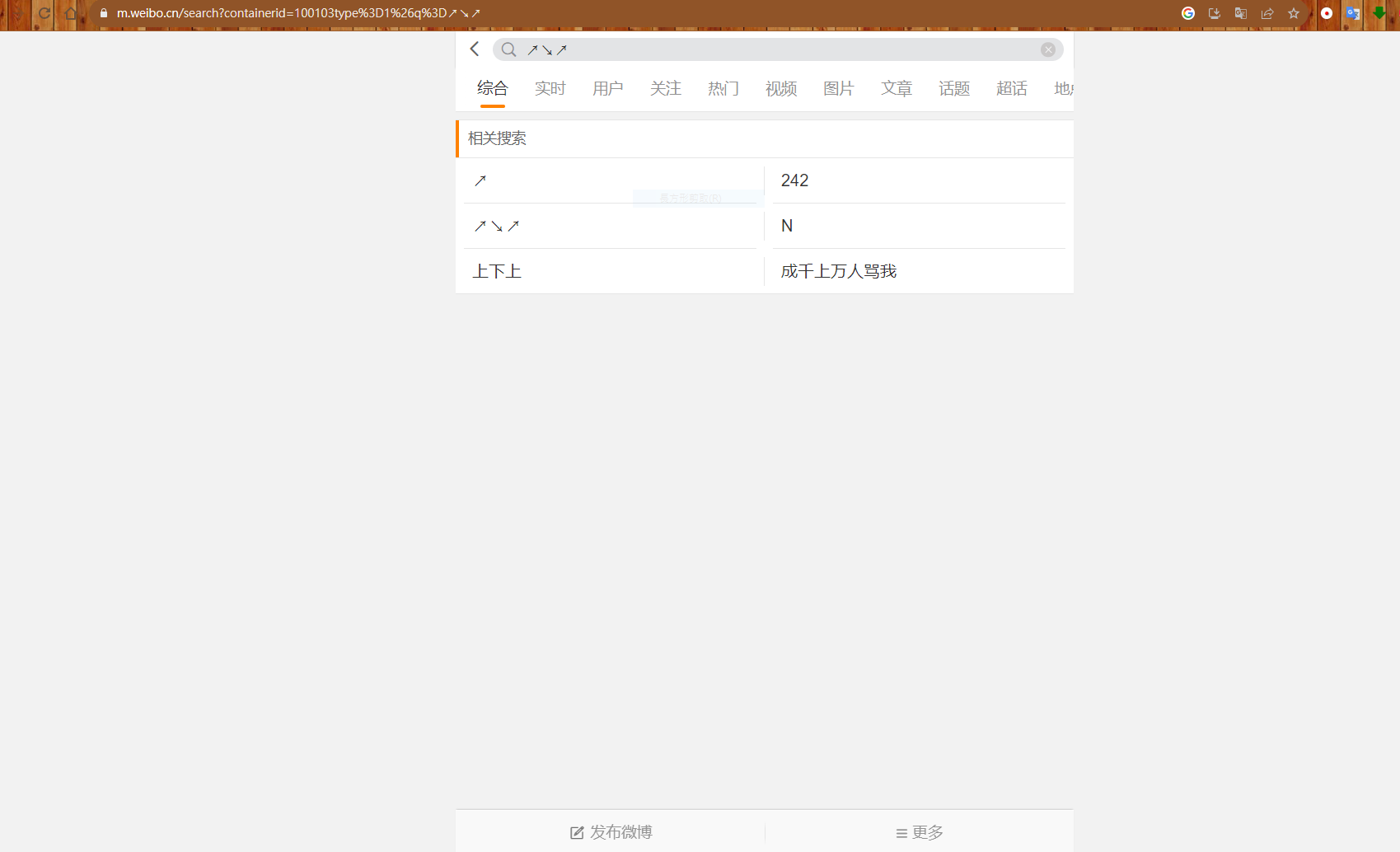Click the share page icon in address bar
Screen dimensions: 1400x852
[x=1267, y=13]
